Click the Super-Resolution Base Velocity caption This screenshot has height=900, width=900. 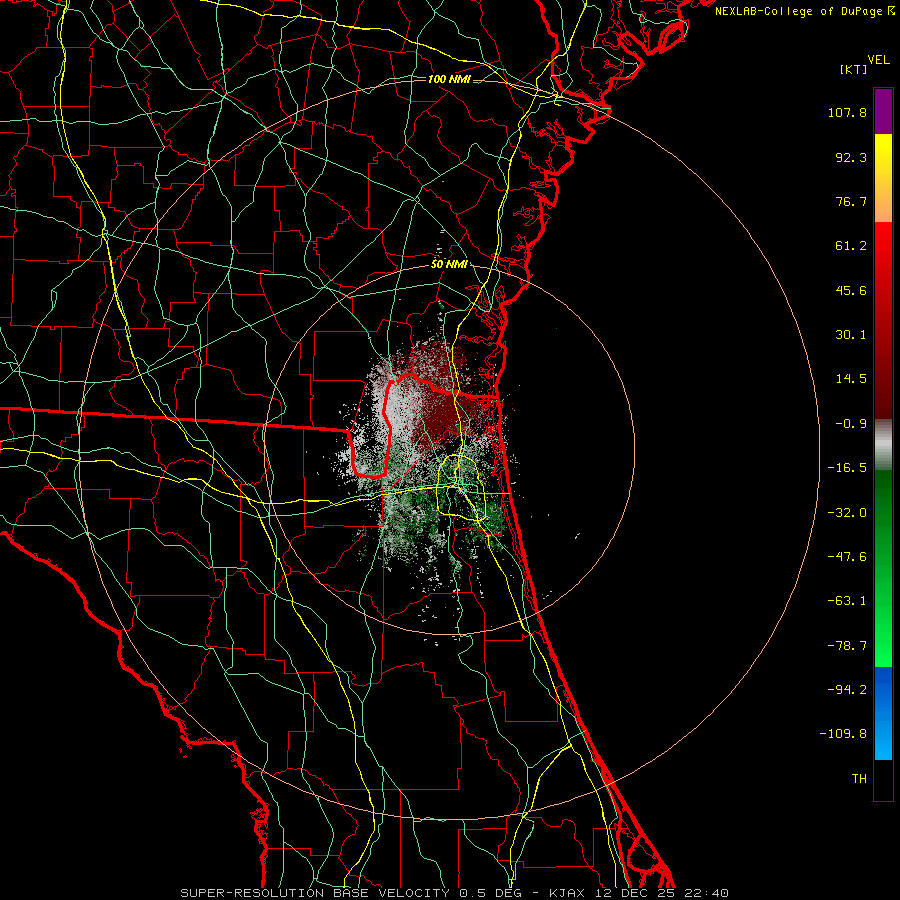tap(454, 893)
